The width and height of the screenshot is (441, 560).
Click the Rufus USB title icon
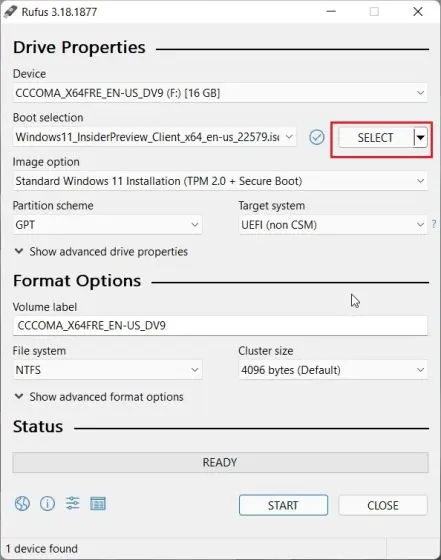coord(10,12)
